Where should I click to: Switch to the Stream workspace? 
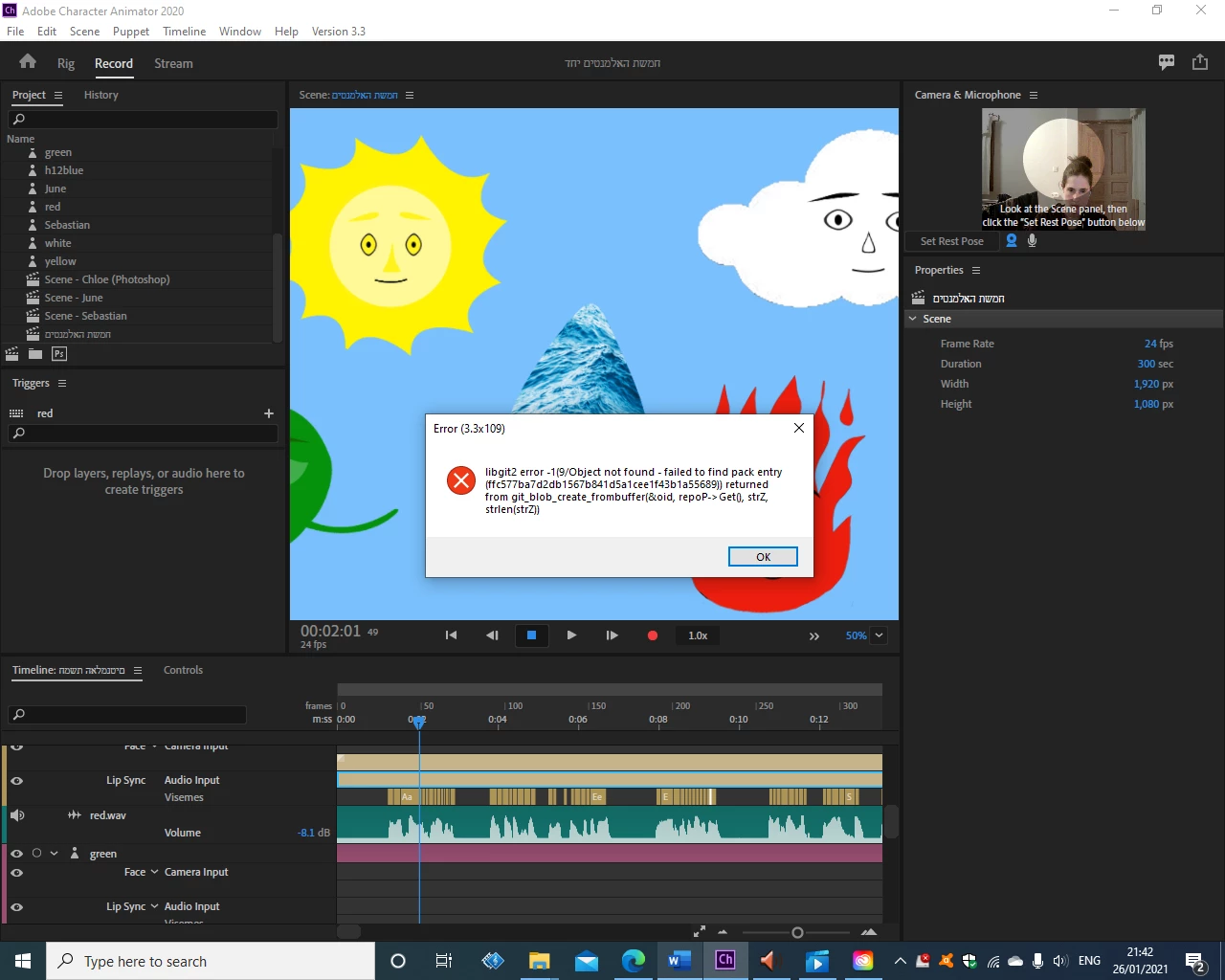pyautogui.click(x=173, y=63)
